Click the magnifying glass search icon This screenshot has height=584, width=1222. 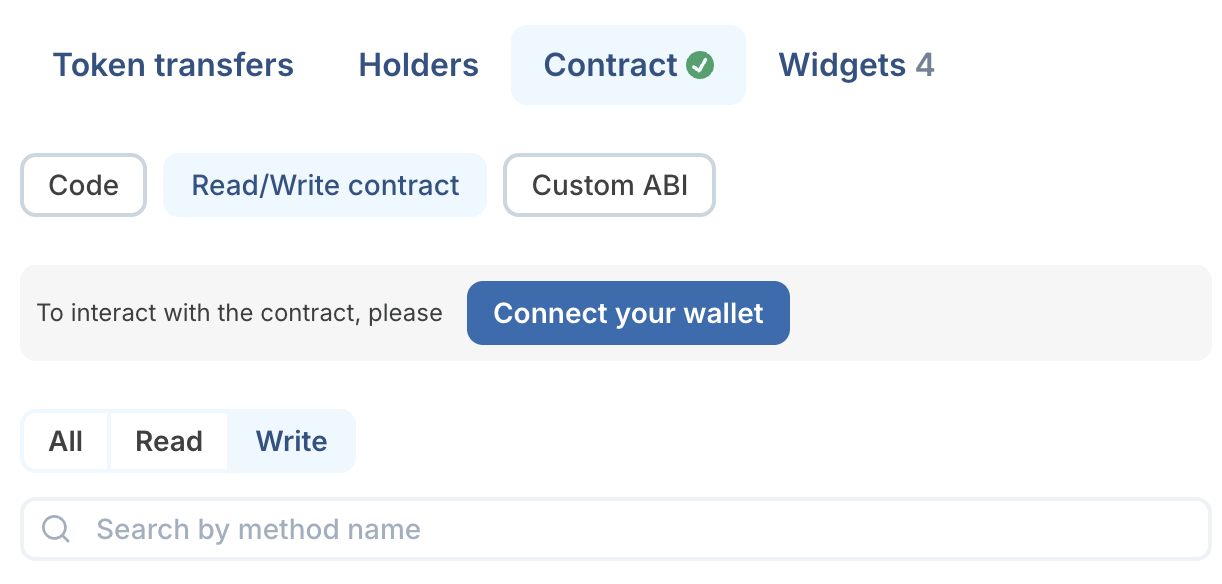56,529
